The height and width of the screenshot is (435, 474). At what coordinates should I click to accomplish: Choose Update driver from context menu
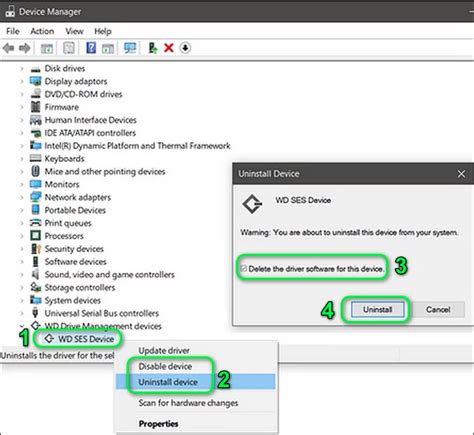196,350
